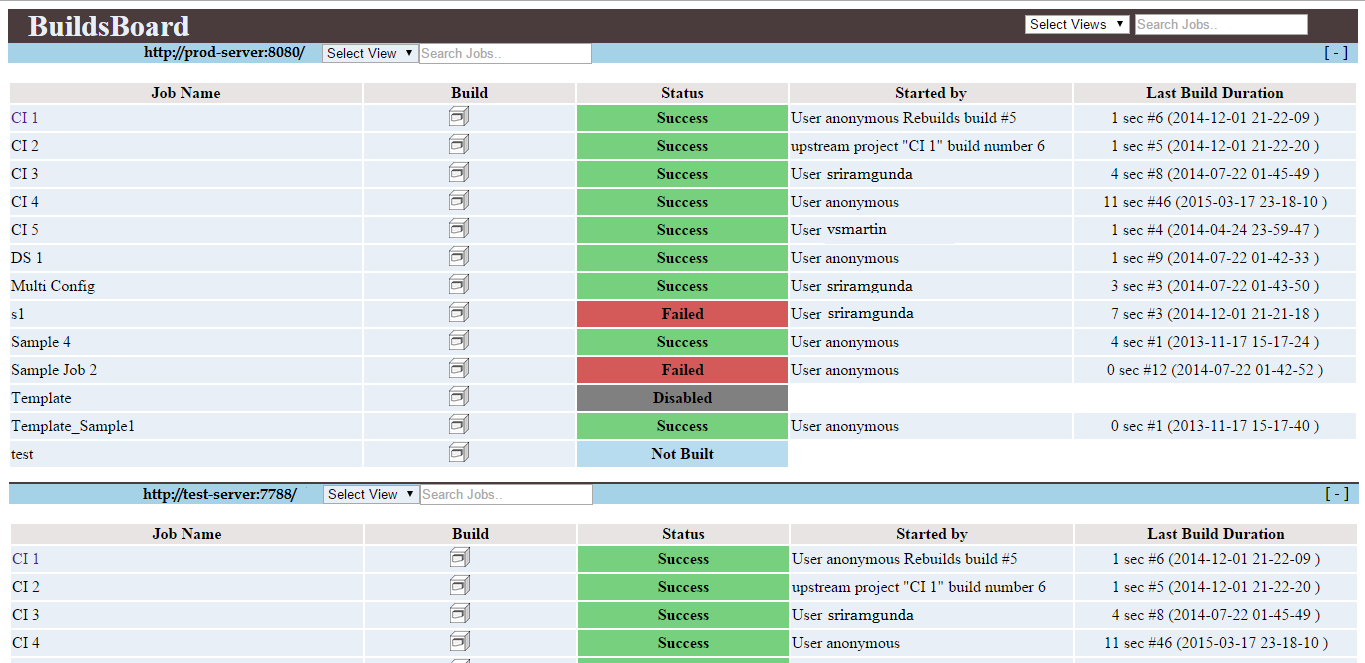The image size is (1365, 663).
Task: Open the Select View dropdown for prod-server
Action: [x=369, y=53]
